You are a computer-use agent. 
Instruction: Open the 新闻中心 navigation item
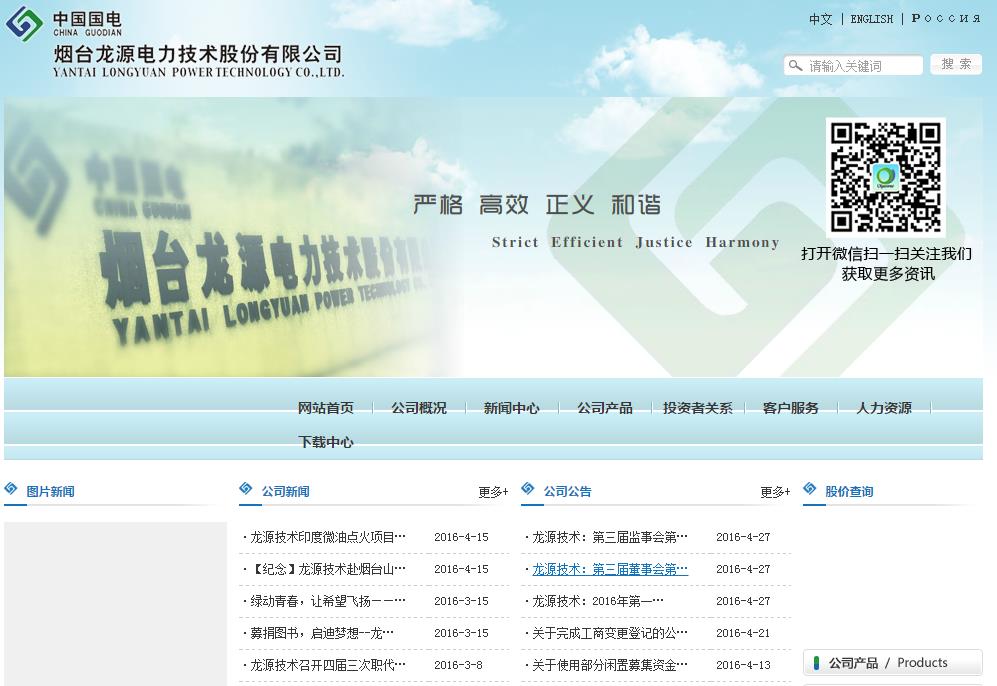tap(512, 408)
